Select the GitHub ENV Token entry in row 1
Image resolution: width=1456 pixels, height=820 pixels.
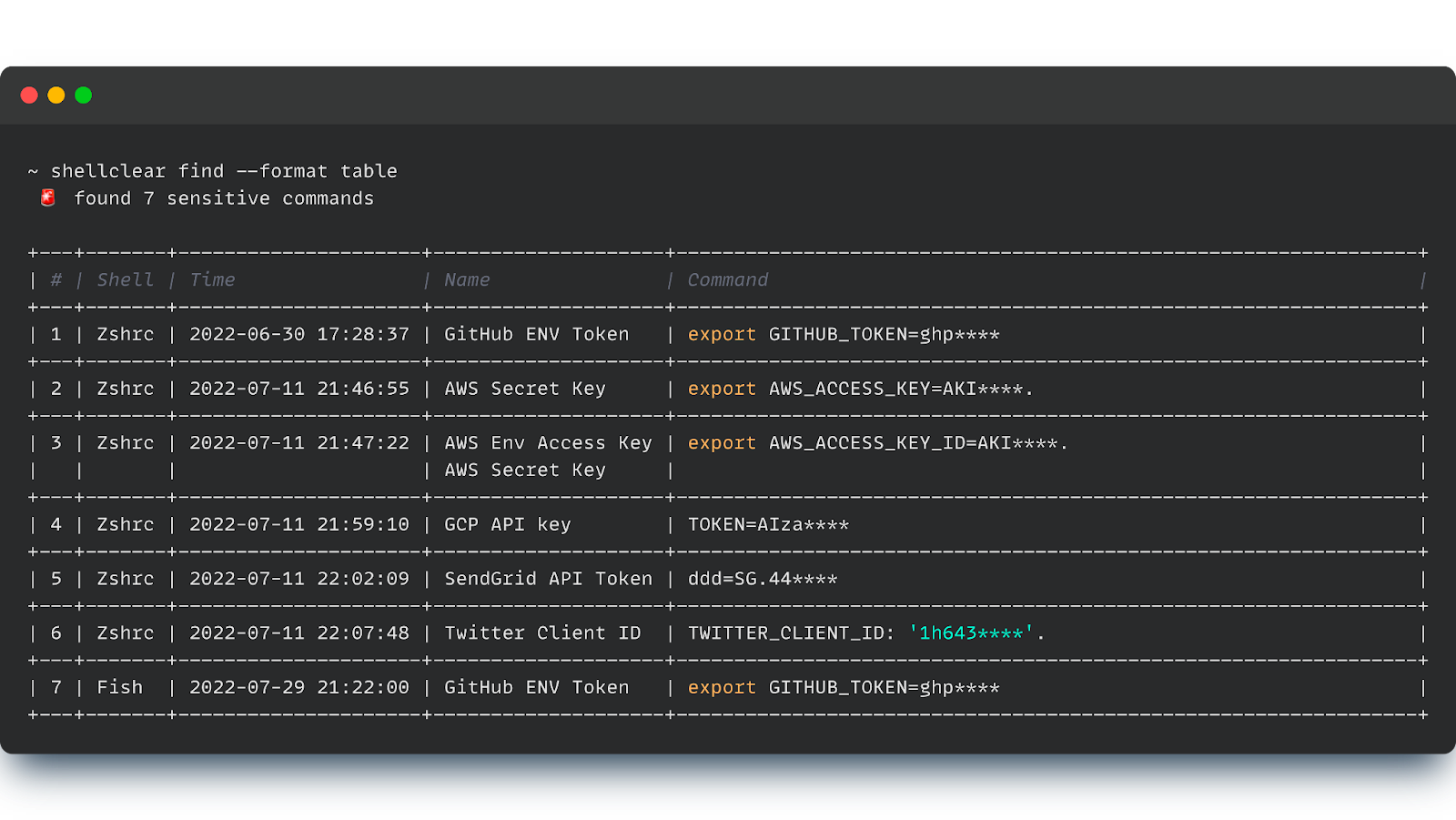536,334
